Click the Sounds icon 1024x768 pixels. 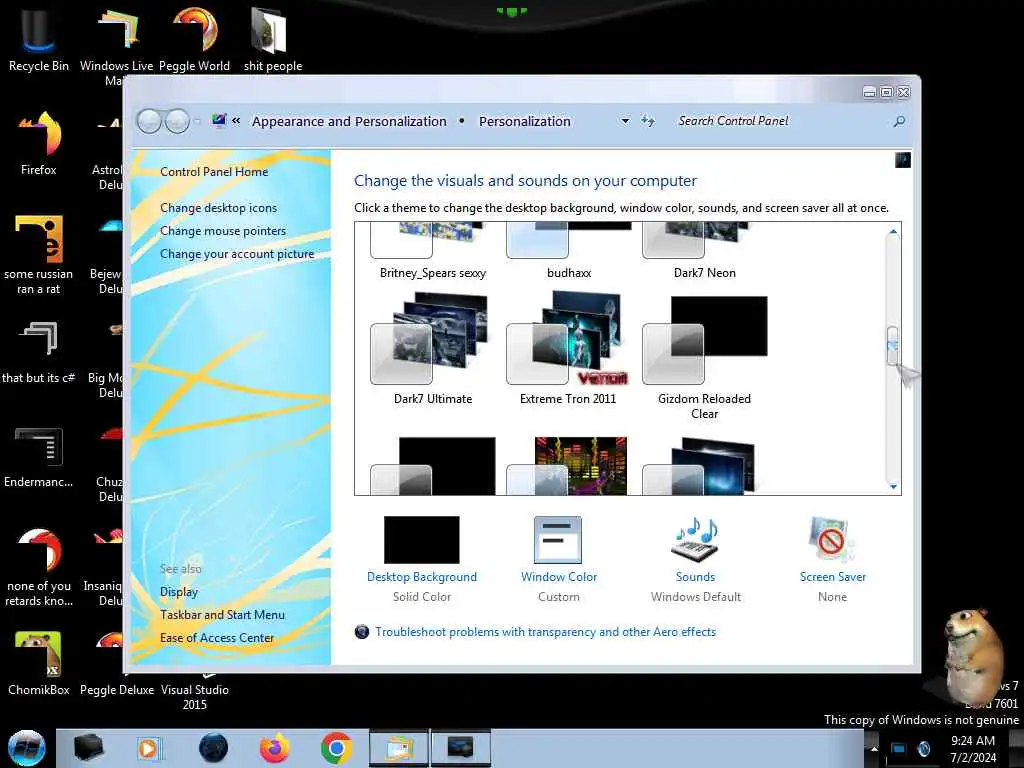pyautogui.click(x=695, y=539)
